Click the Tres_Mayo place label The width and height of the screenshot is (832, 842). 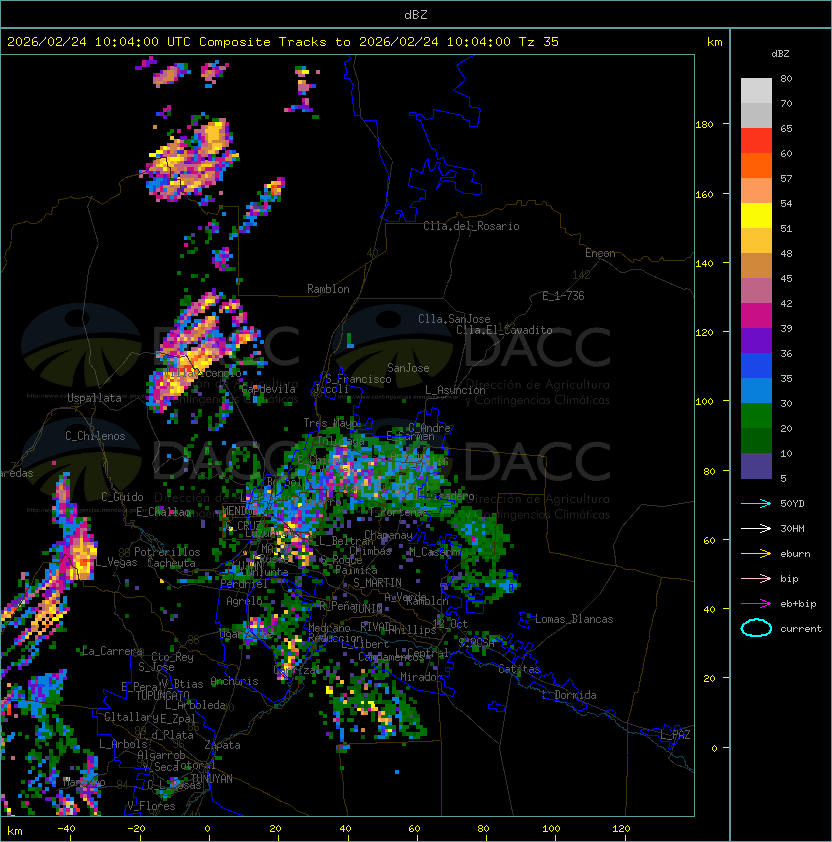[x=330, y=423]
